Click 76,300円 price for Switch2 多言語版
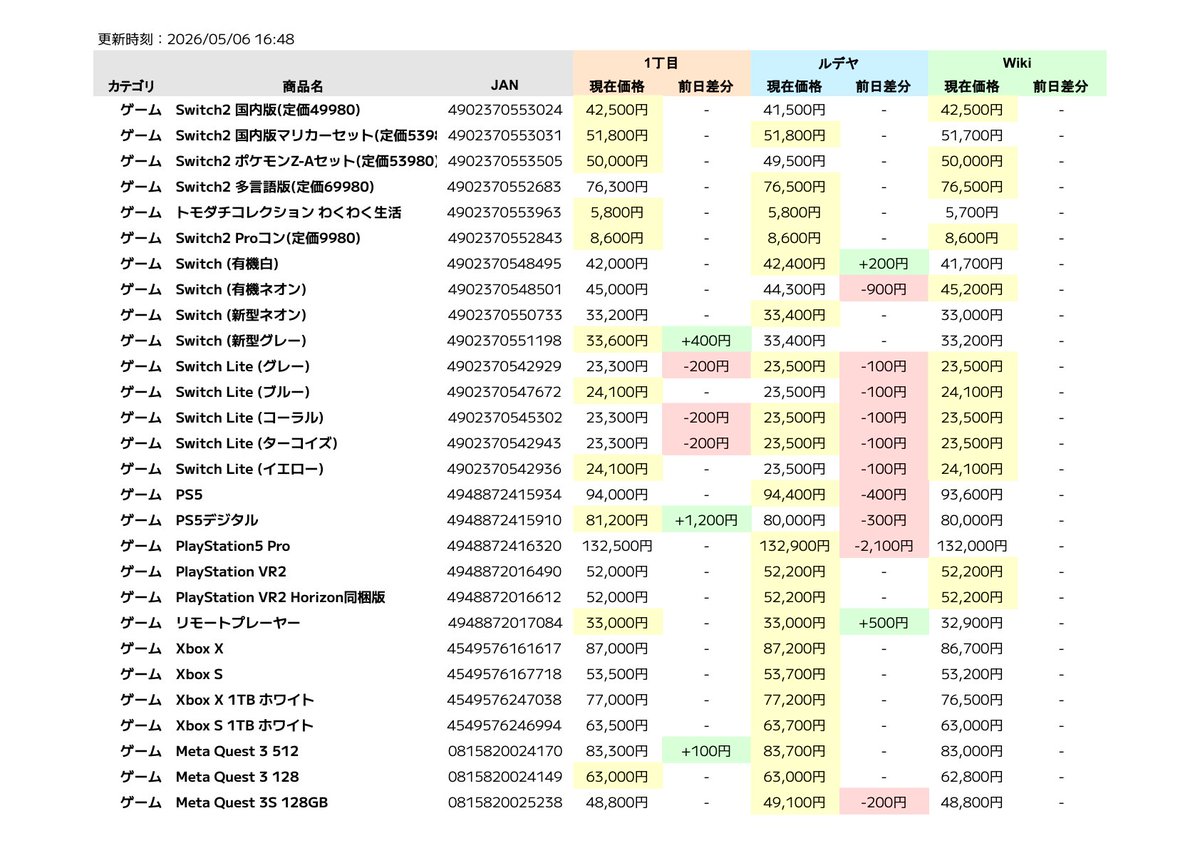Screen dimensions: 1200x848 [618, 187]
